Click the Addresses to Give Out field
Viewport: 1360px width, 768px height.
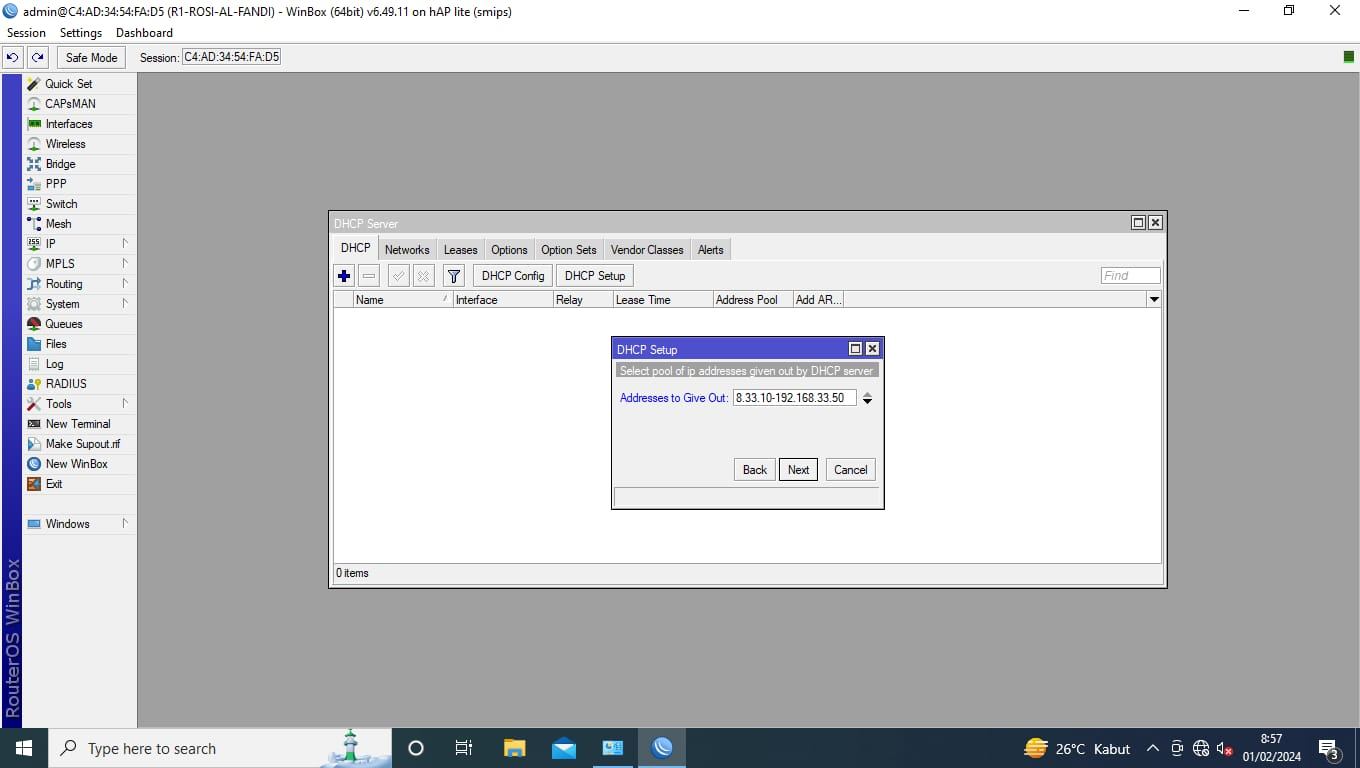(x=795, y=398)
